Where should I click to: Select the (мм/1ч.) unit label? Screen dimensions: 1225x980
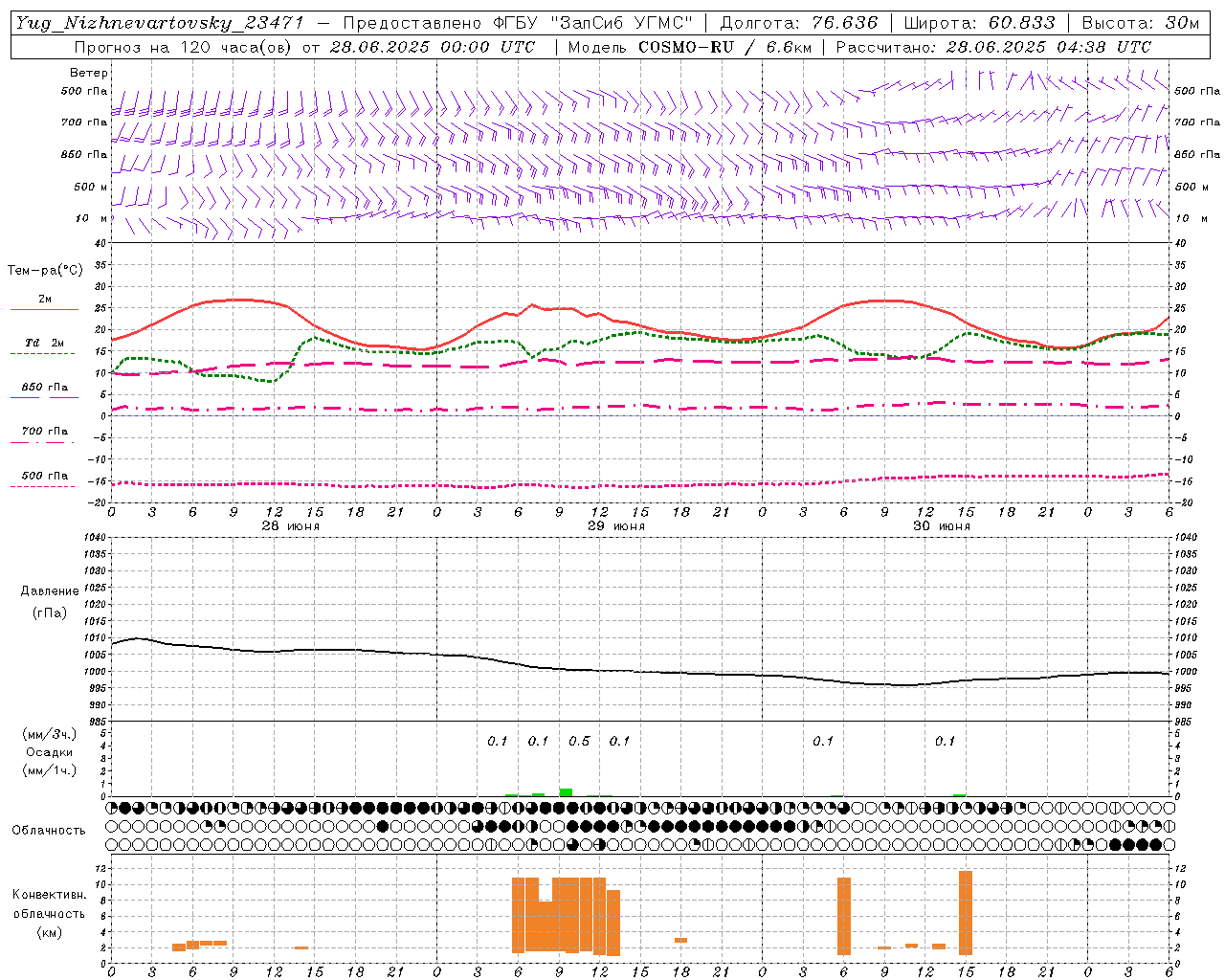49,771
